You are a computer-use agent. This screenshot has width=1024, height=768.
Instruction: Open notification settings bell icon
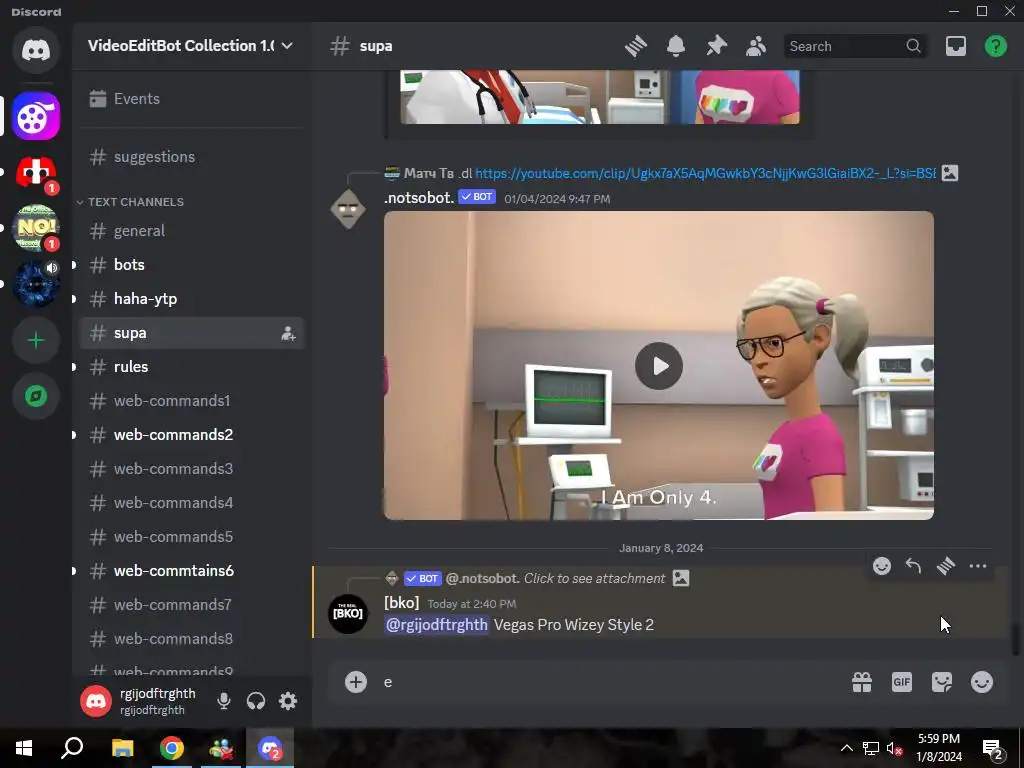click(x=676, y=46)
